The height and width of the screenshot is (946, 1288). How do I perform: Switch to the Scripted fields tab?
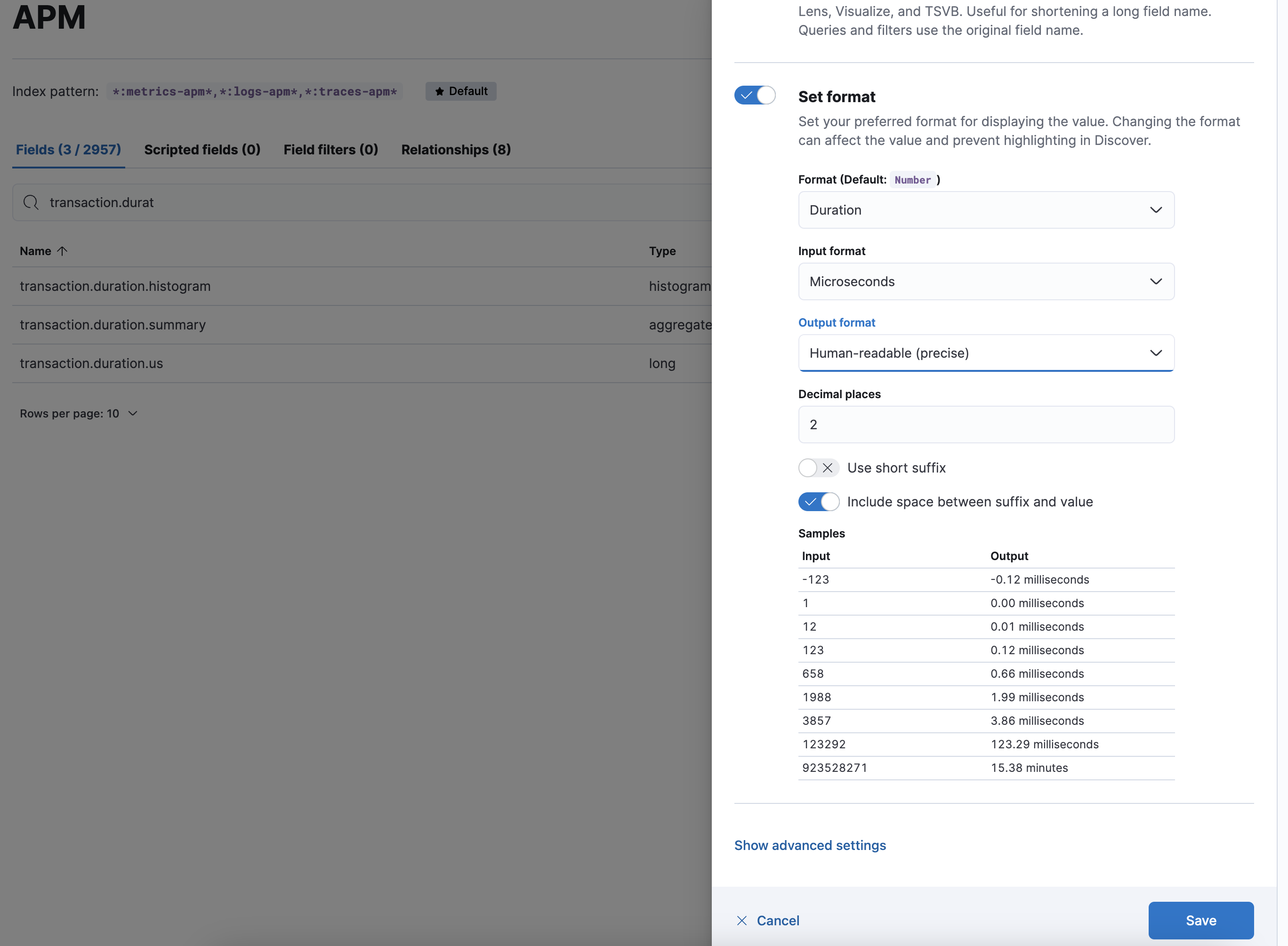(202, 150)
